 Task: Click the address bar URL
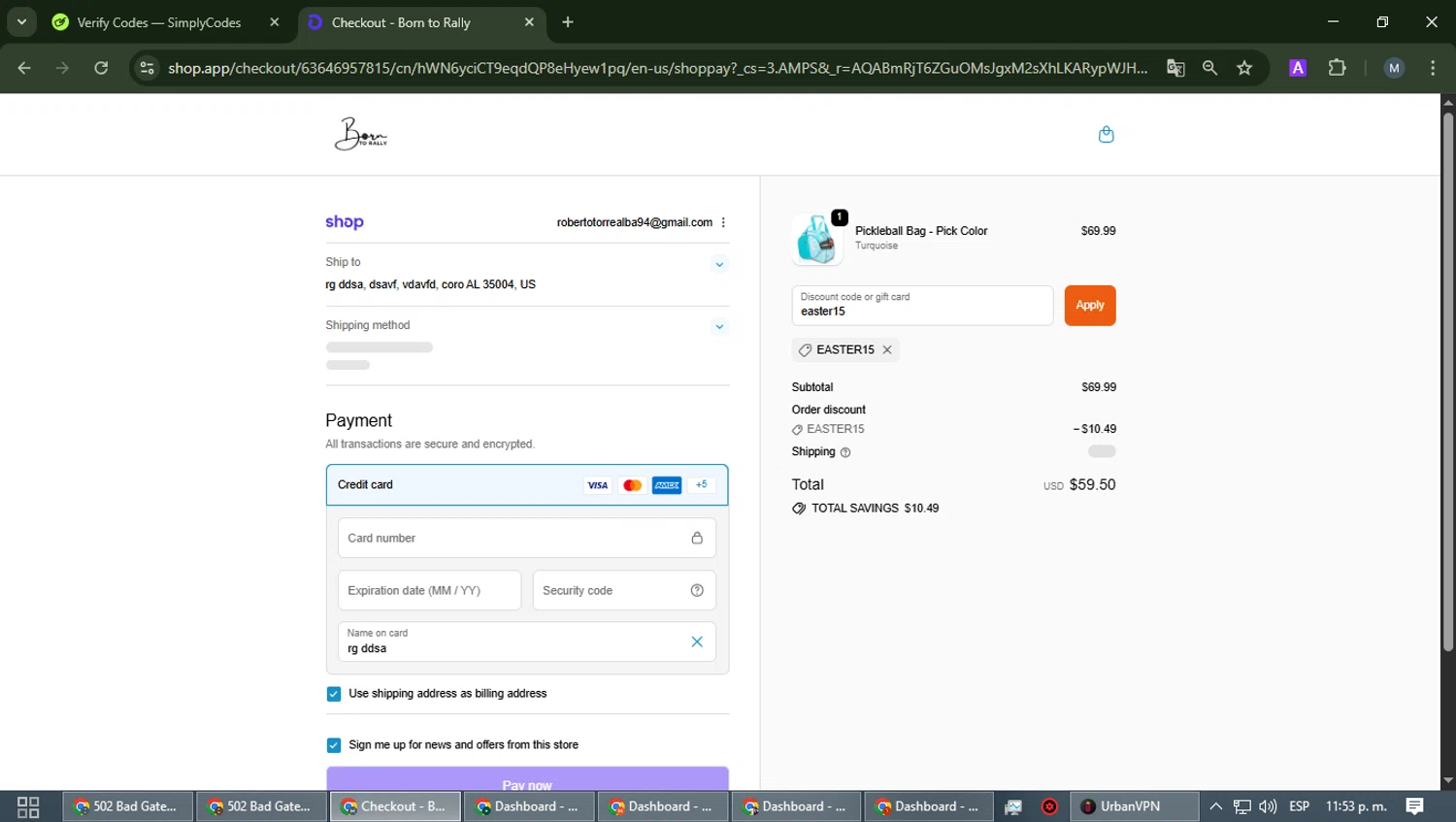coord(657,68)
